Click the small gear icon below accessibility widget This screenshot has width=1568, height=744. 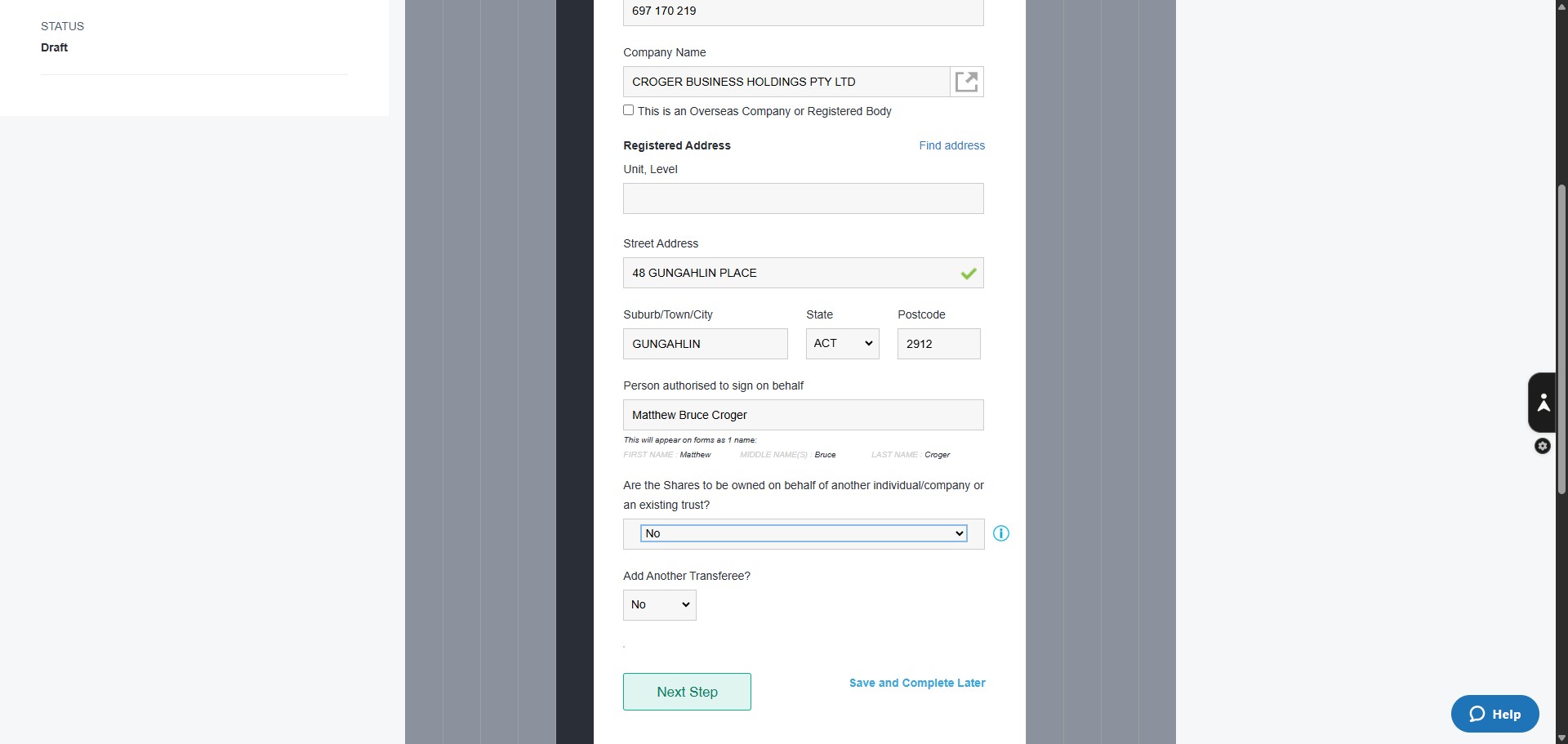coord(1543,446)
